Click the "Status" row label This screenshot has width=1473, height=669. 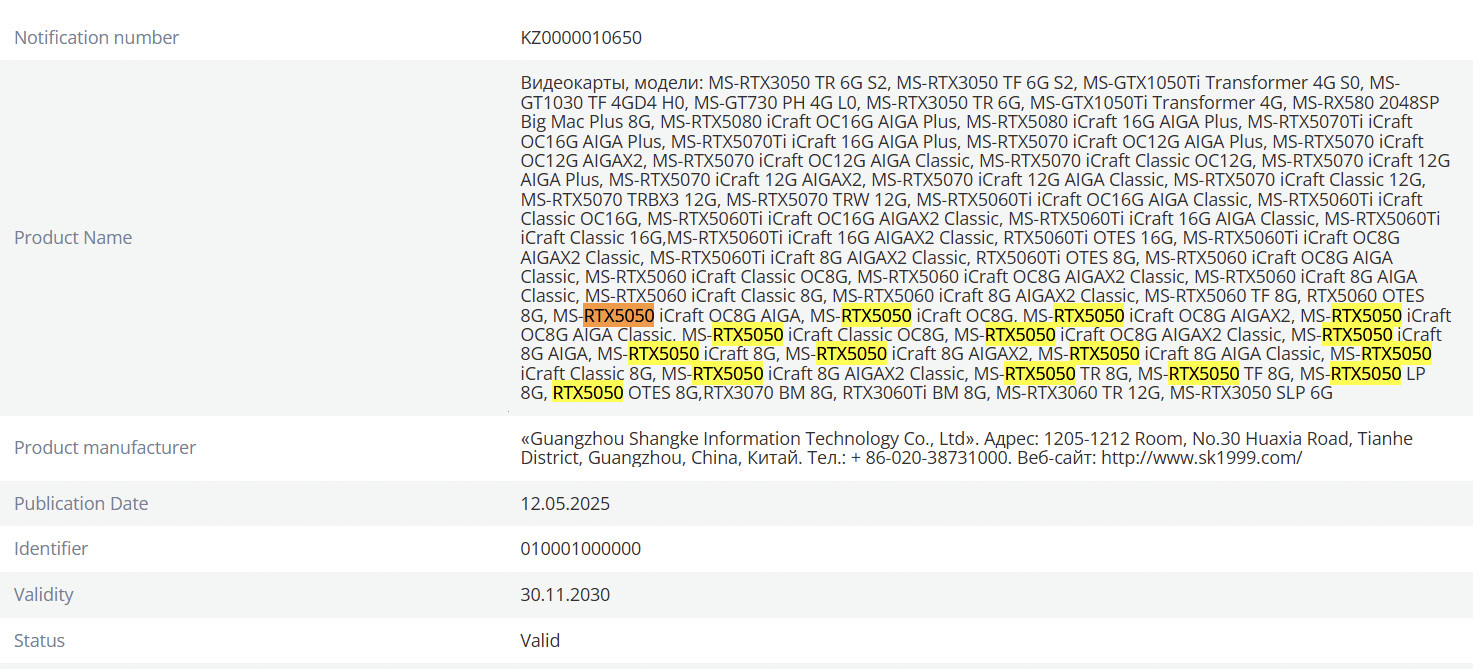coord(39,641)
